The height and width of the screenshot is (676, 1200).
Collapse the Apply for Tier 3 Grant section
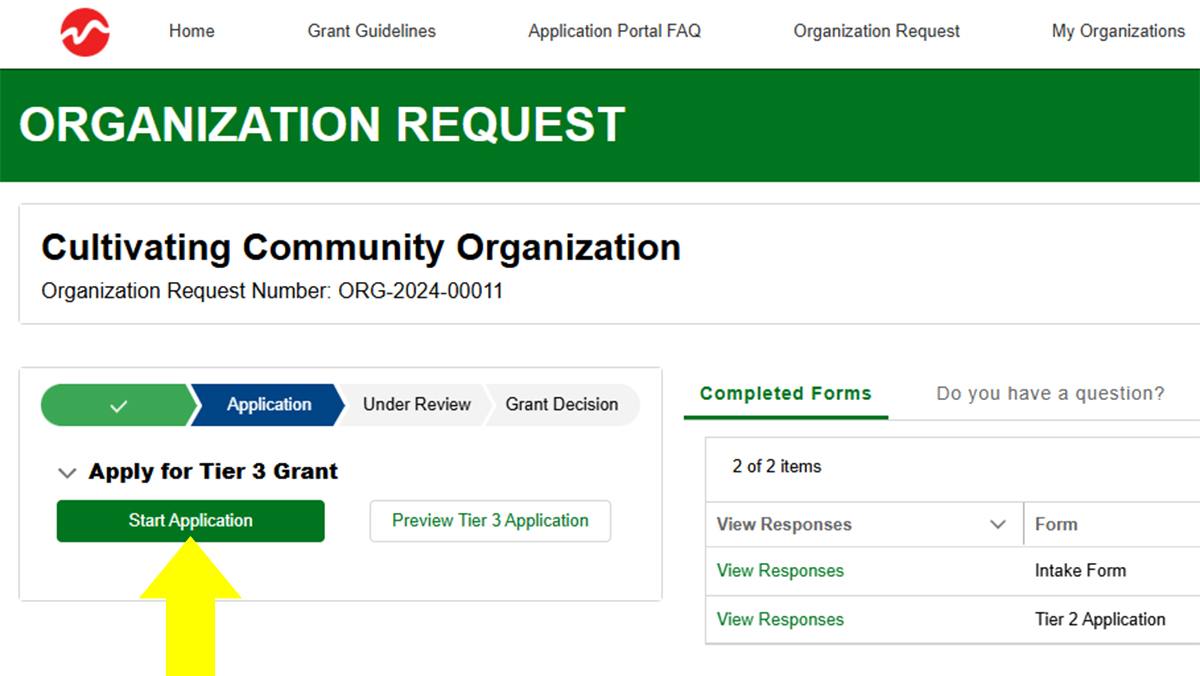67,472
